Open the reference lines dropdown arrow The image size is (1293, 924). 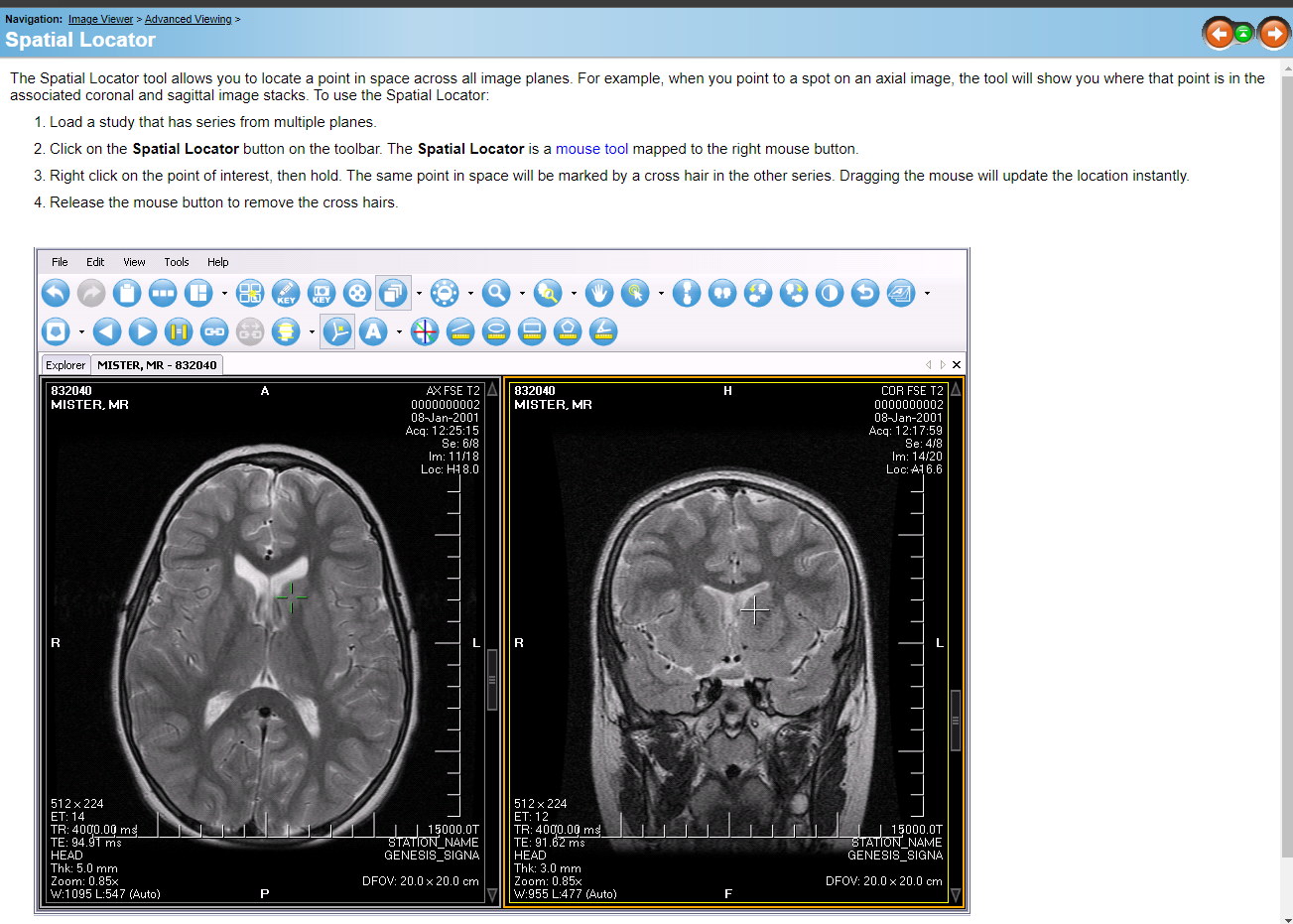point(312,330)
